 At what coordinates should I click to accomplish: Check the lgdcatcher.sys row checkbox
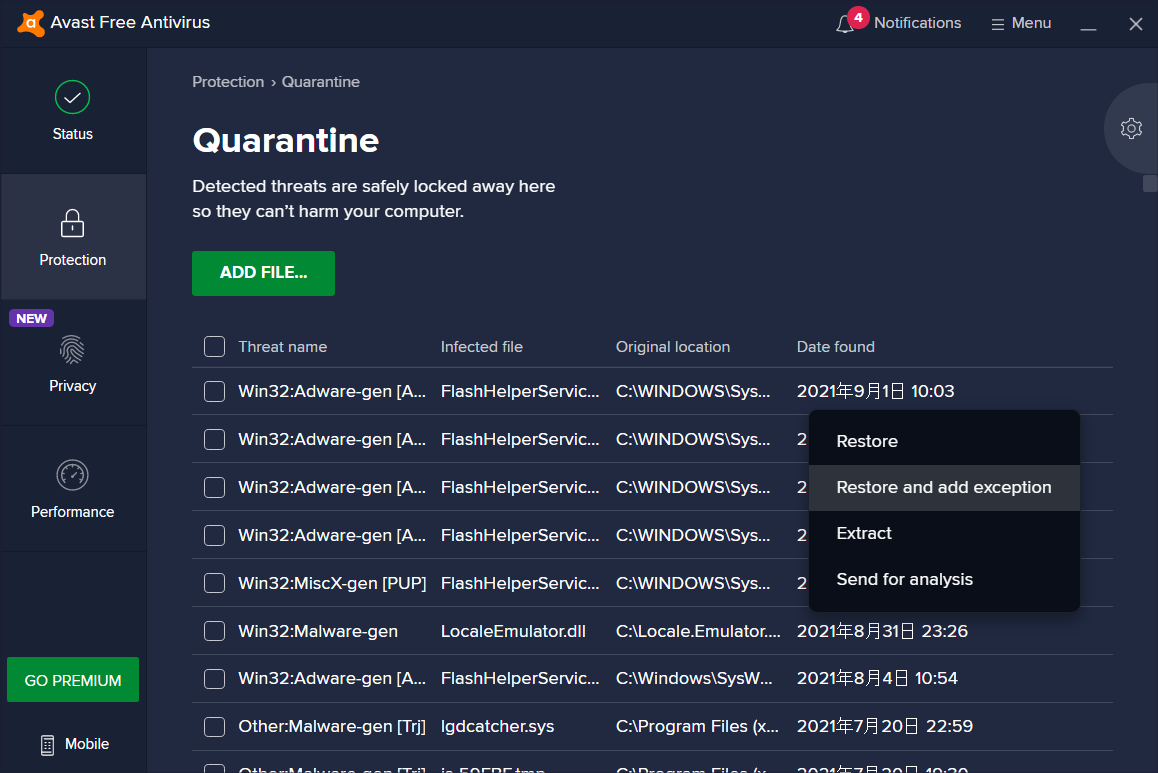point(214,726)
